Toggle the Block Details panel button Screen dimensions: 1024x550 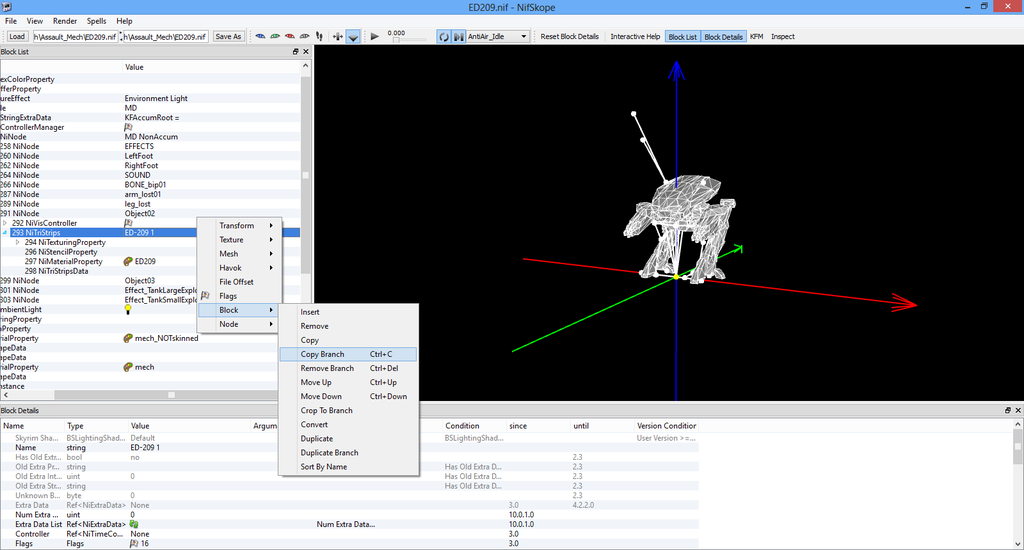pos(723,37)
